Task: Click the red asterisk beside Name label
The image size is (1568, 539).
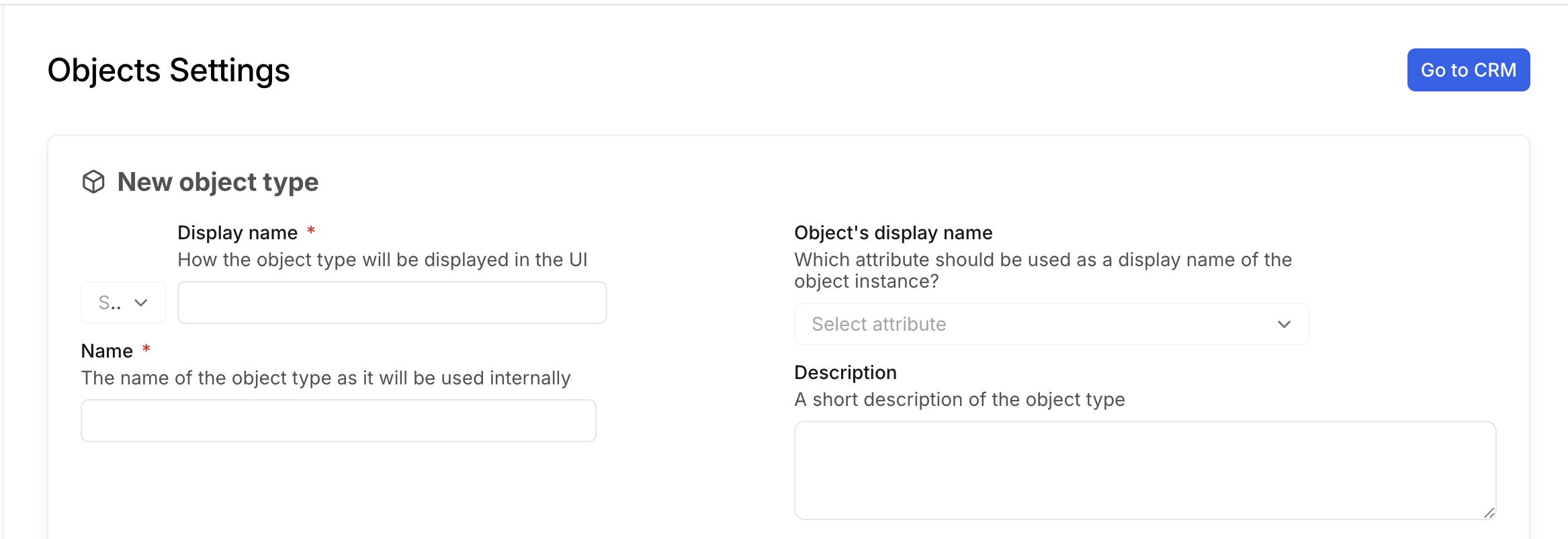Action: tap(146, 349)
